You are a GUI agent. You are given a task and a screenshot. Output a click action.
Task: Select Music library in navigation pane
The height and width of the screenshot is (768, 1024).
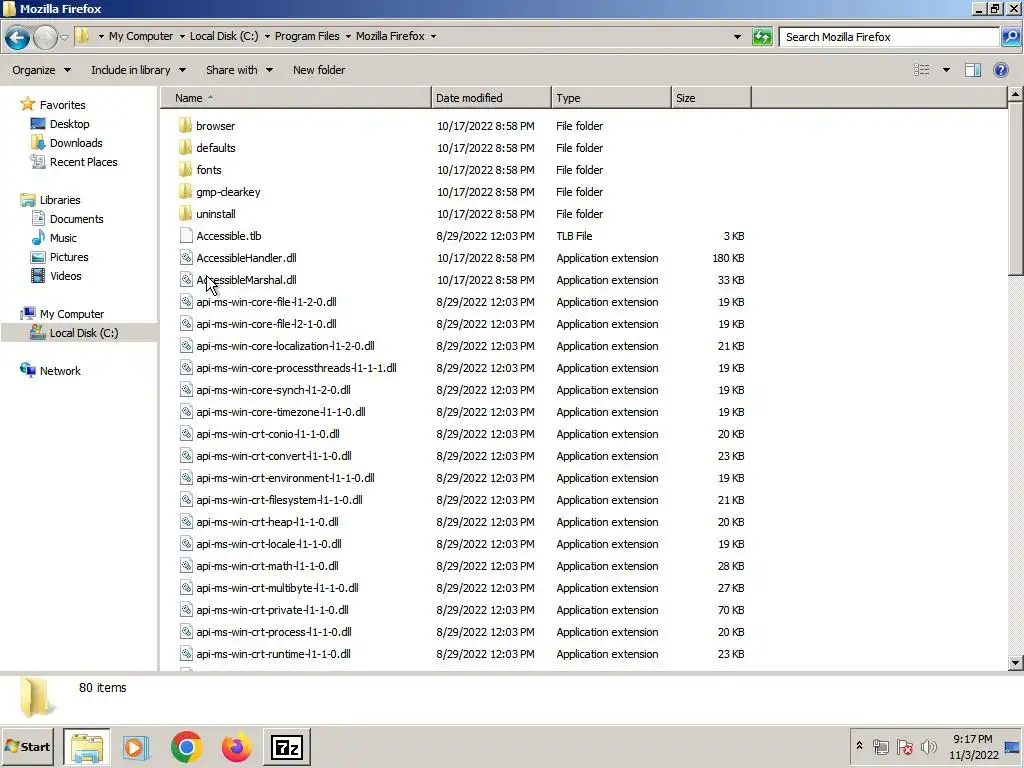coord(63,238)
